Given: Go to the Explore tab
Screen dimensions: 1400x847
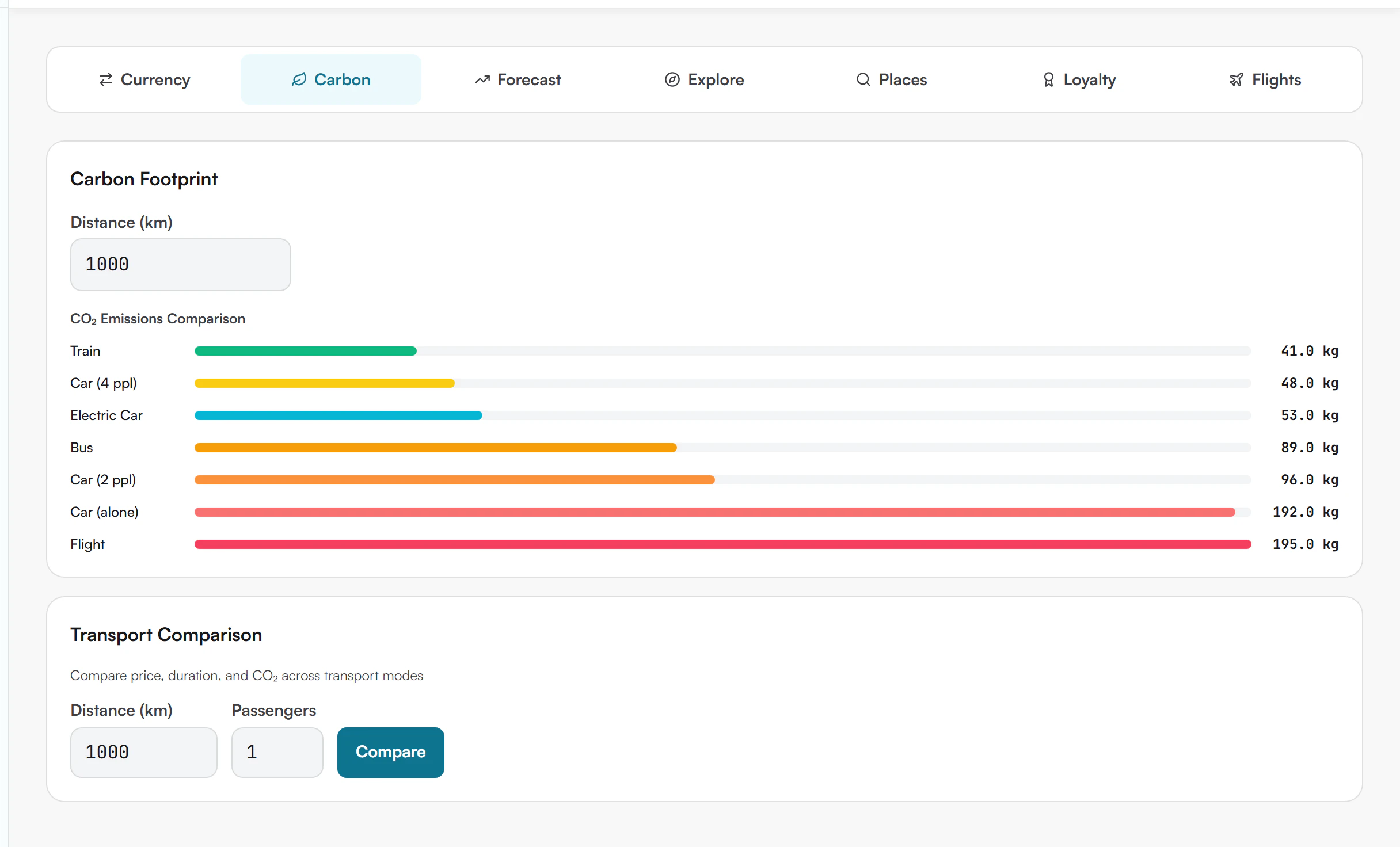Looking at the screenshot, I should coord(705,79).
